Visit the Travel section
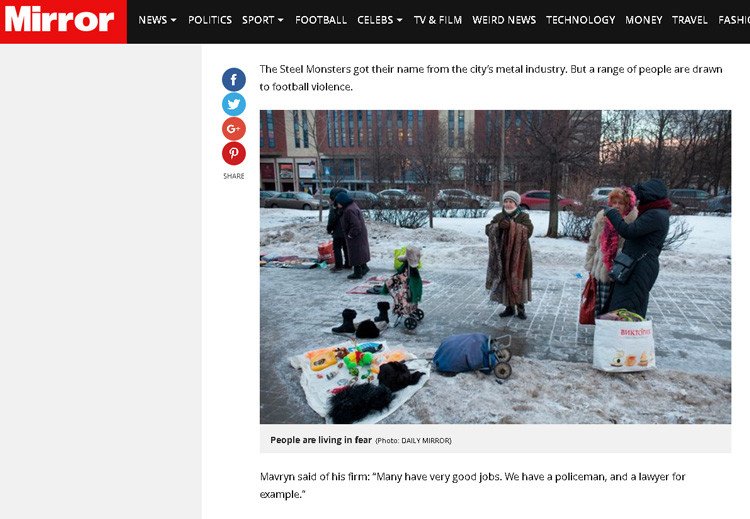The height and width of the screenshot is (519, 750). (x=689, y=20)
